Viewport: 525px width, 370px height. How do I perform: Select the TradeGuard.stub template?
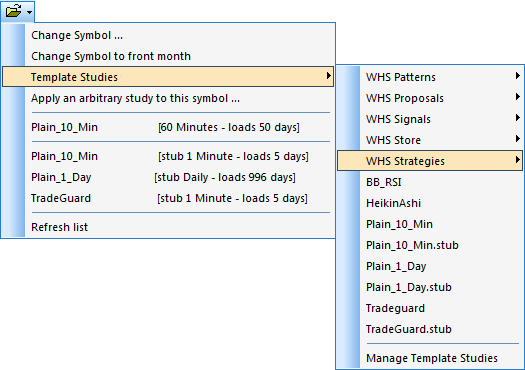tap(430, 329)
